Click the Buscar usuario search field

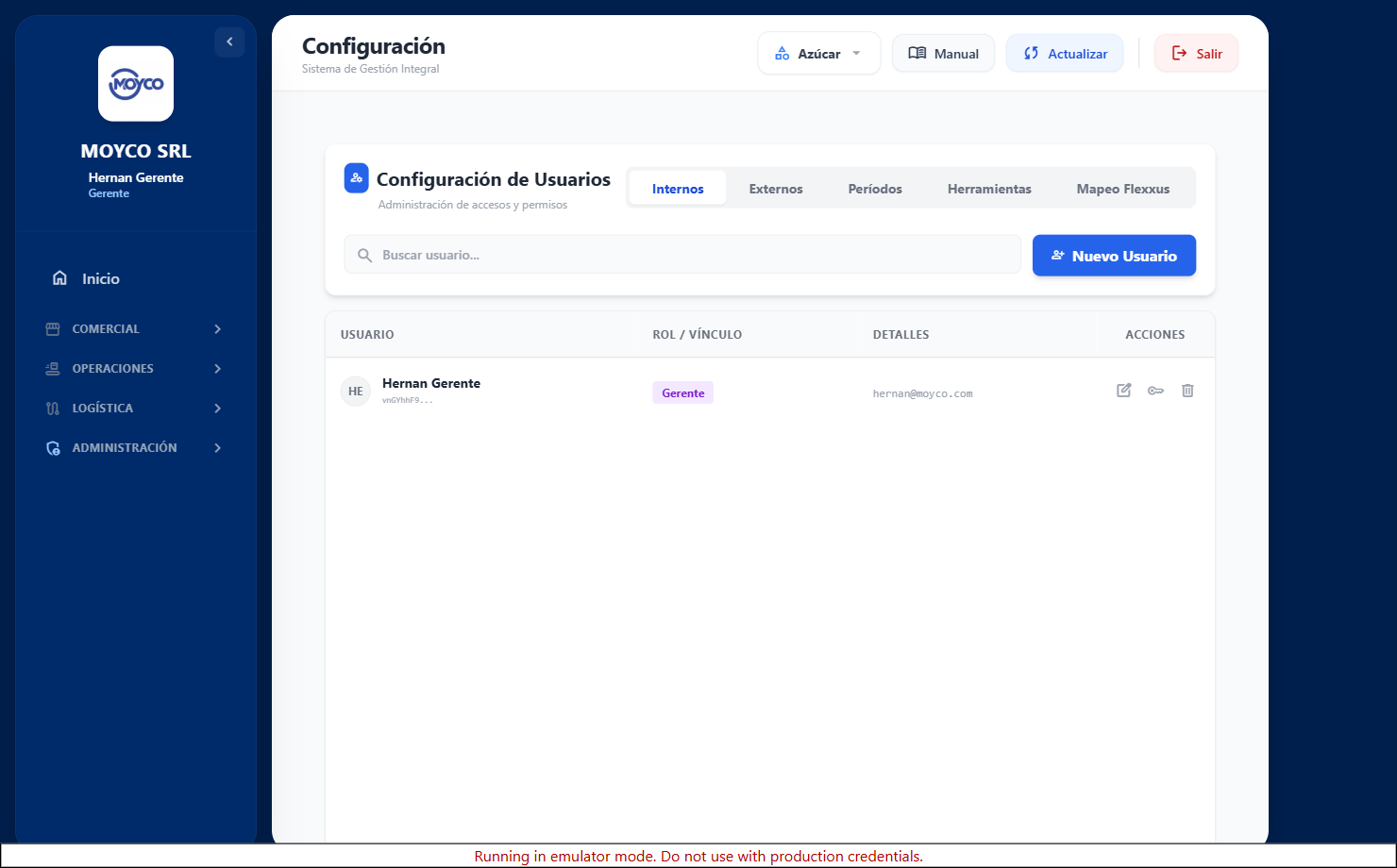click(682, 255)
